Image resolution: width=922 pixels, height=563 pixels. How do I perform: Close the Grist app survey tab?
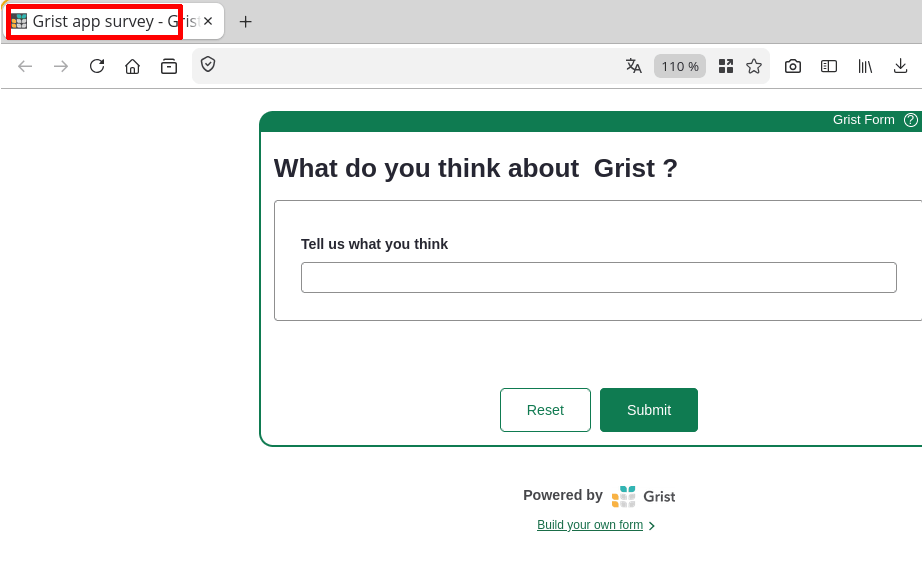208,21
